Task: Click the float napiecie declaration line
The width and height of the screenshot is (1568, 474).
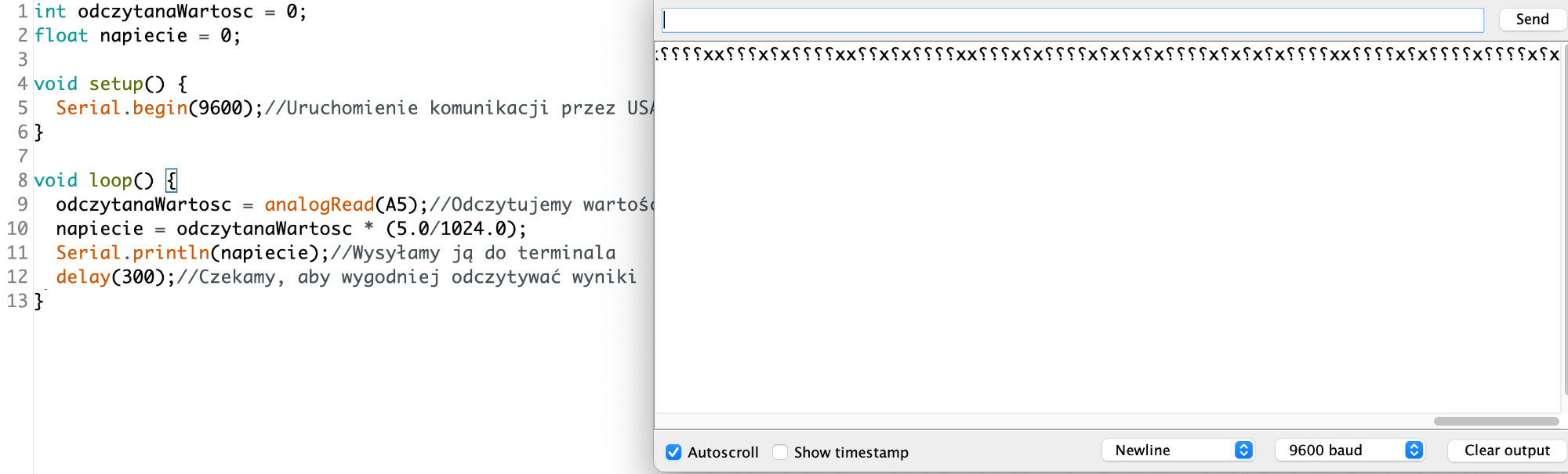Action: 137,36
